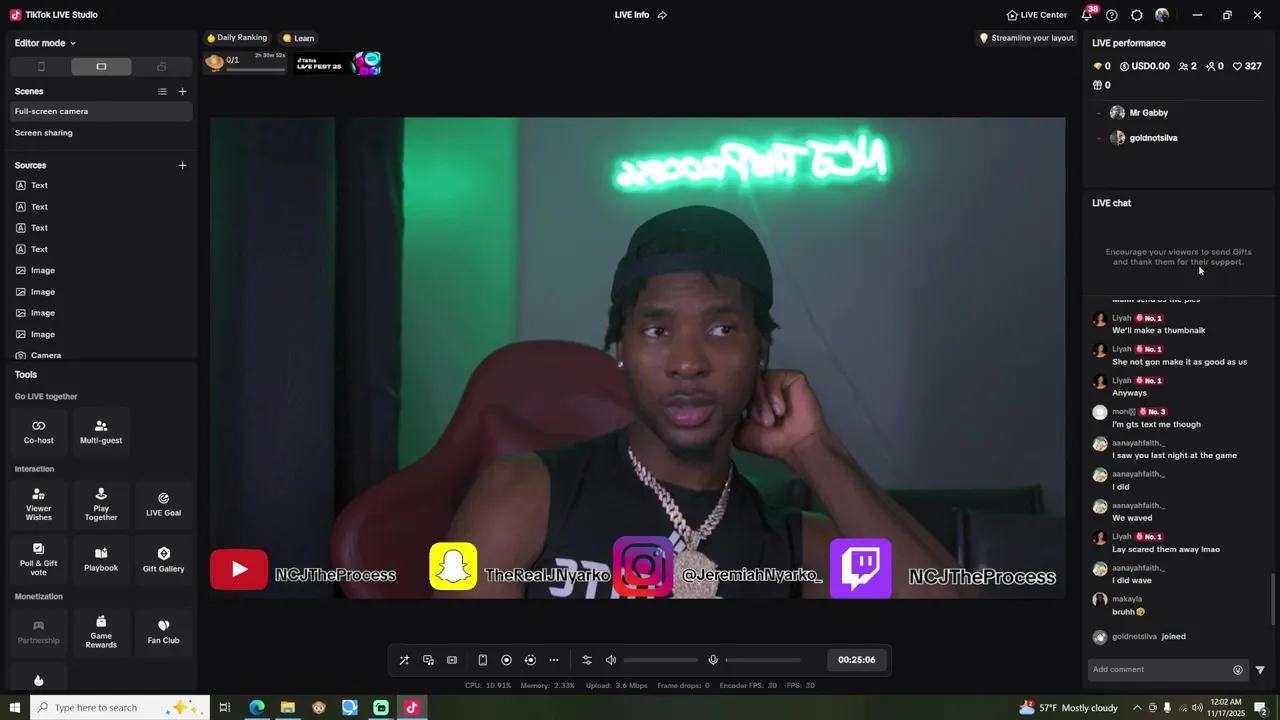Add a new scene with plus icon
The height and width of the screenshot is (720, 1280).
click(182, 91)
